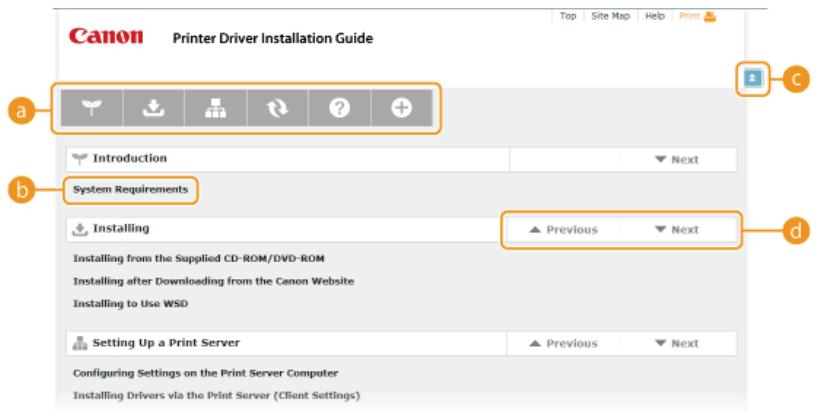This screenshot has width=815, height=412.
Task: Open the Top menu item
Action: 568,16
